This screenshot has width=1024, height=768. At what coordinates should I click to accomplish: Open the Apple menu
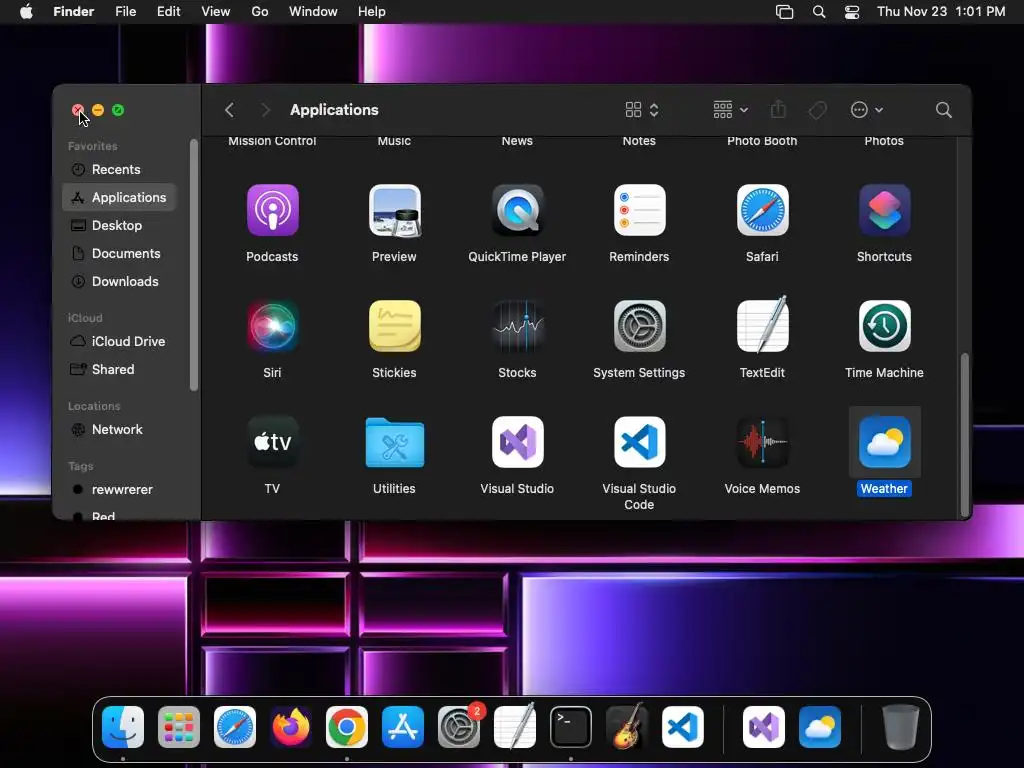26,11
